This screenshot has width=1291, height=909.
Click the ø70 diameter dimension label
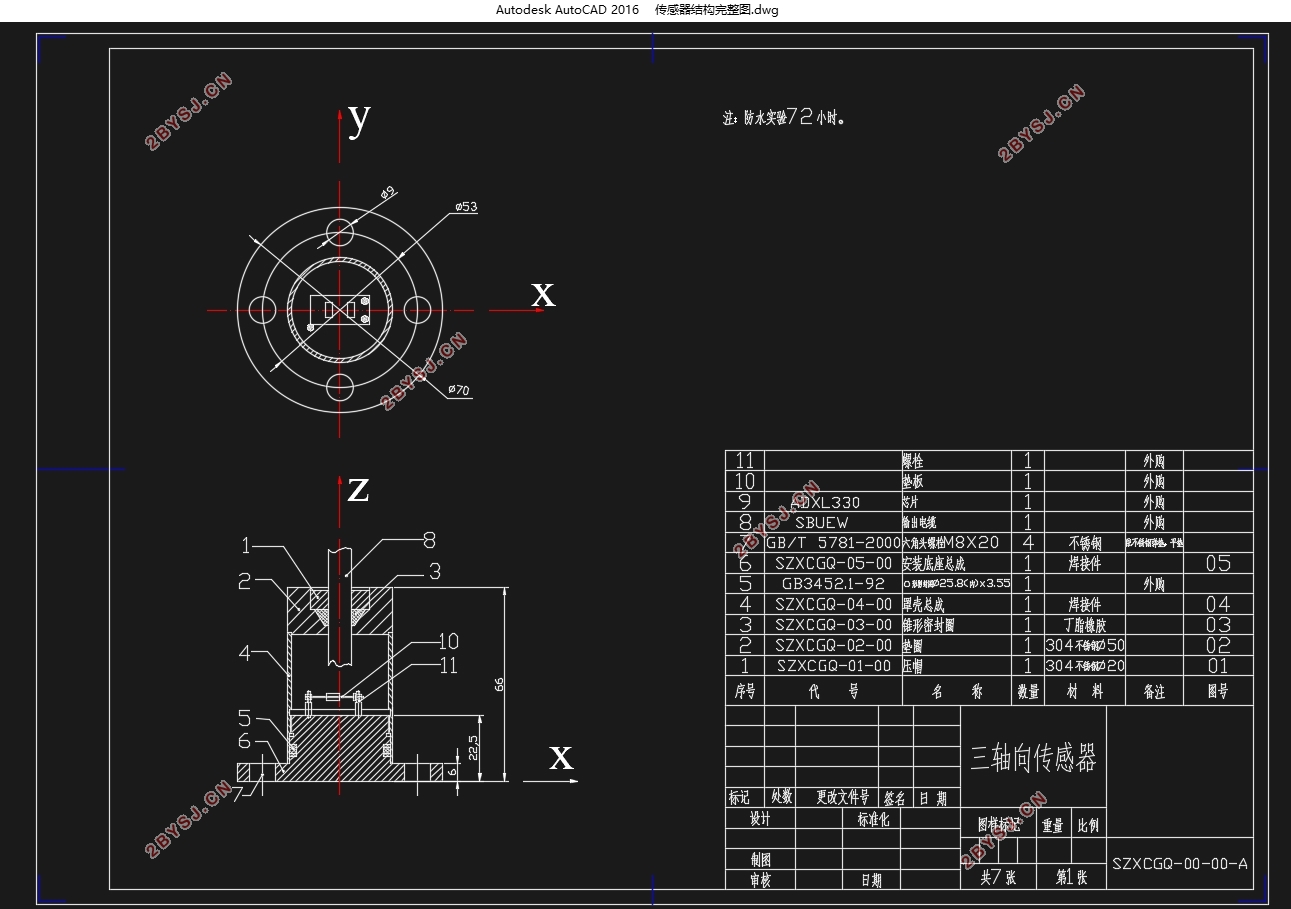pyautogui.click(x=459, y=390)
